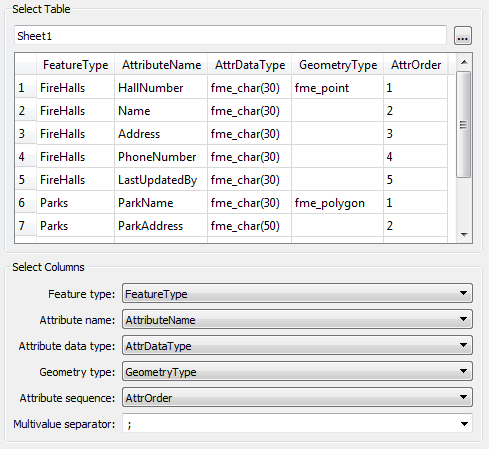Open the Attribute sequence dropdown
Image resolution: width=489 pixels, height=449 pixels.
click(297, 397)
